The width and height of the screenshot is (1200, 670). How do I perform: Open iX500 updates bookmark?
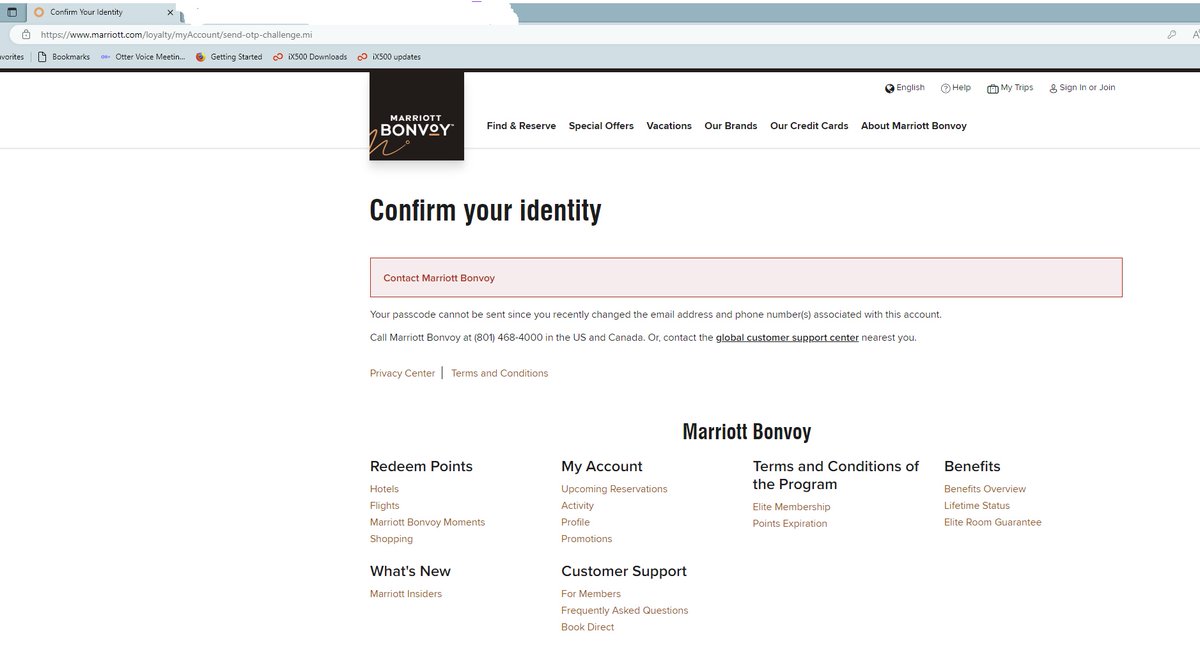click(389, 57)
